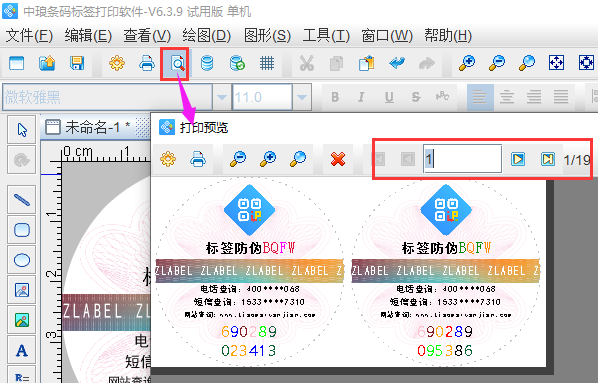This screenshot has width=598, height=383.
Task: Open the 查看(V) menu
Action: point(147,36)
